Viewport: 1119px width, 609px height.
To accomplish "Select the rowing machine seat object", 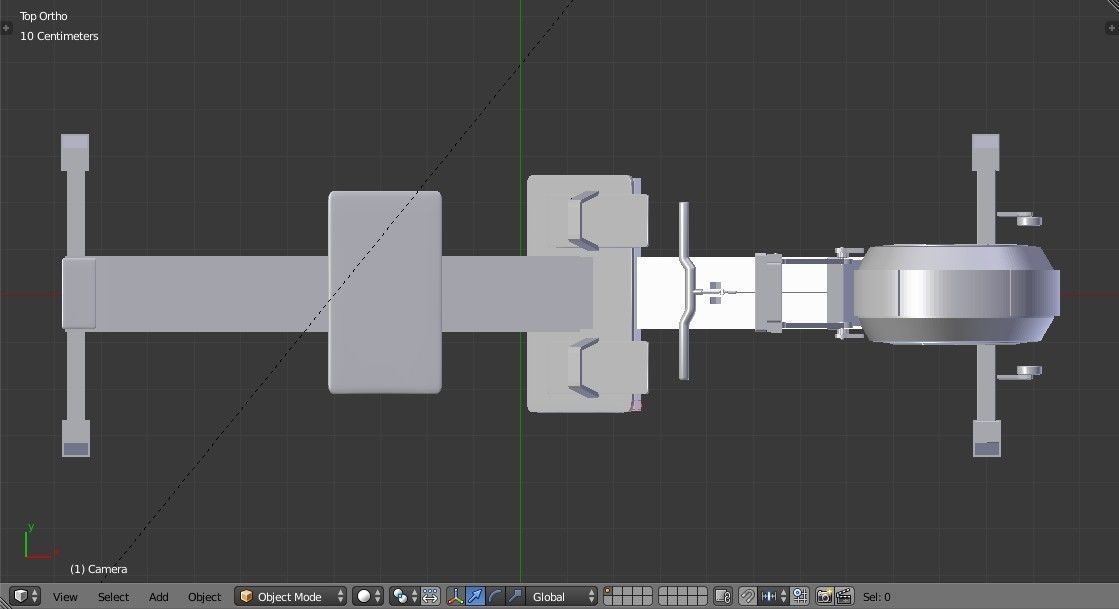I will 385,292.
